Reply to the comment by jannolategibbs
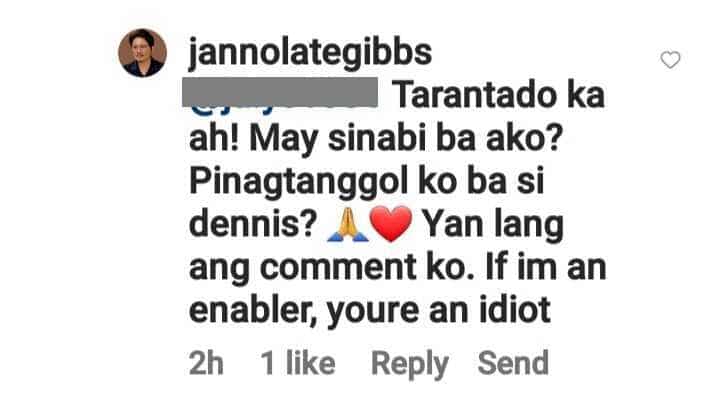 pos(410,364)
